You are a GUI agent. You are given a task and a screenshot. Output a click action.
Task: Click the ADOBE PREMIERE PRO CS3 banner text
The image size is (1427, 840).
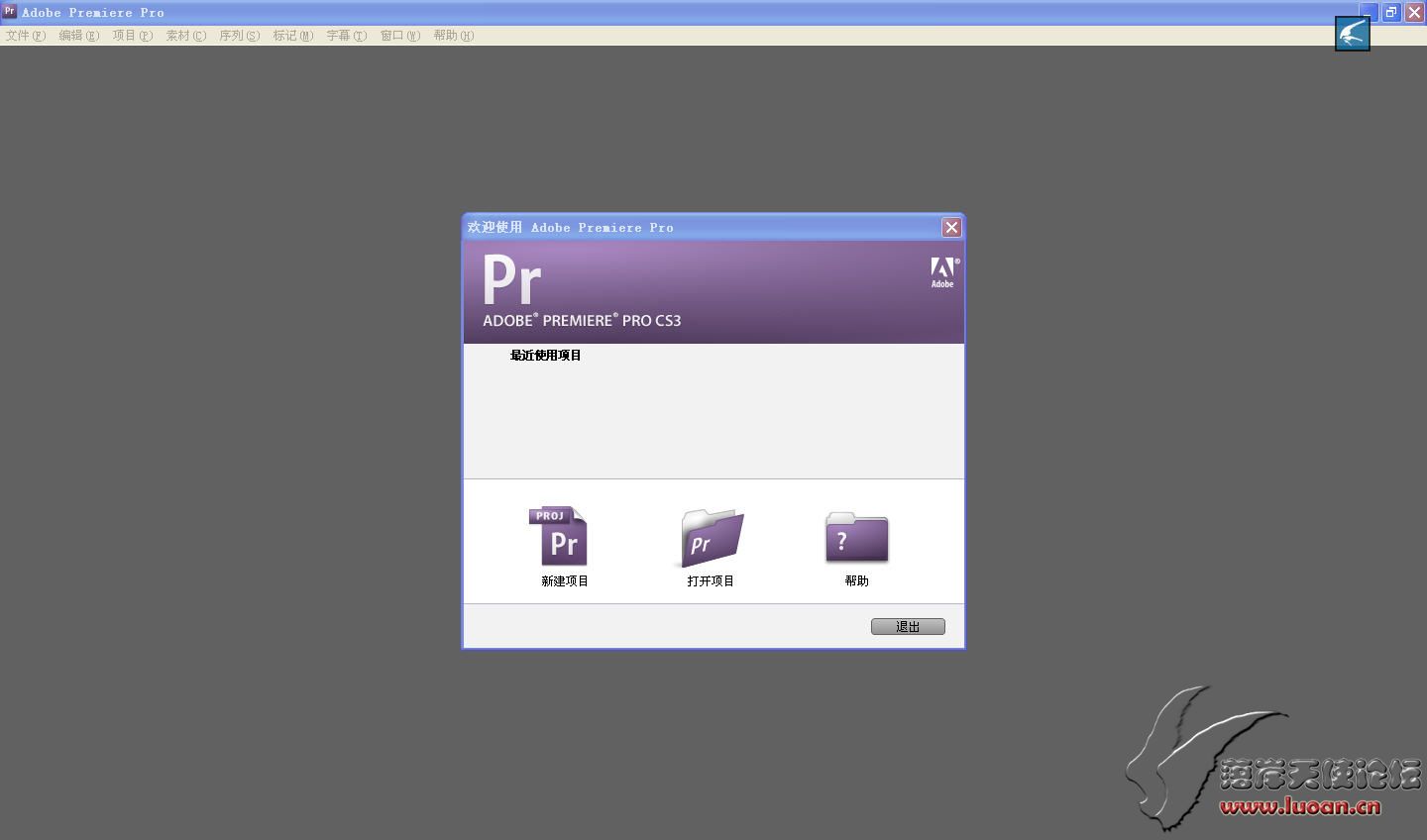pos(582,321)
